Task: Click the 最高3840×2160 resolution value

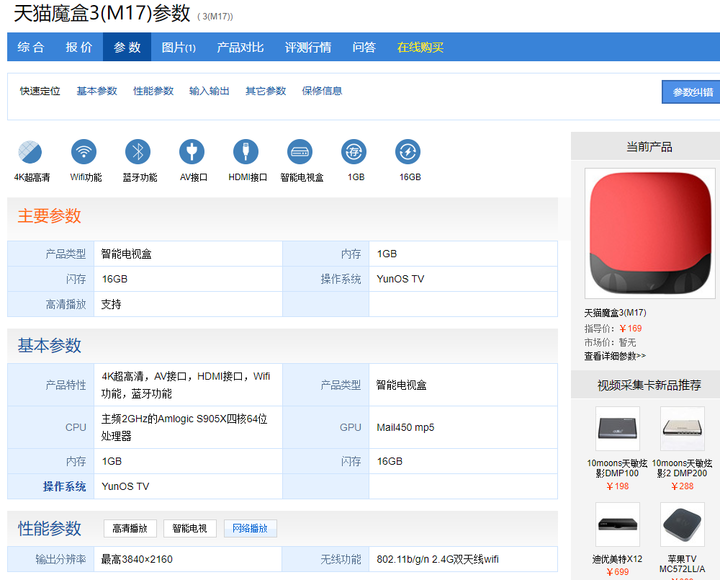Action: pos(137,559)
